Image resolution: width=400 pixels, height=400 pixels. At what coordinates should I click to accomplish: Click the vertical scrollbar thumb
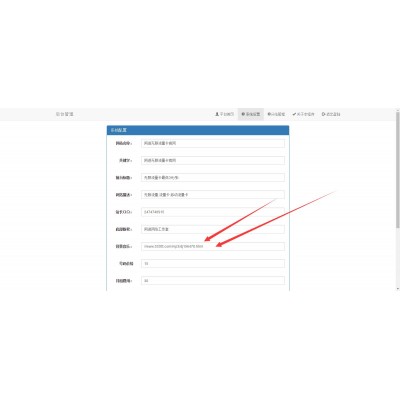(397, 170)
